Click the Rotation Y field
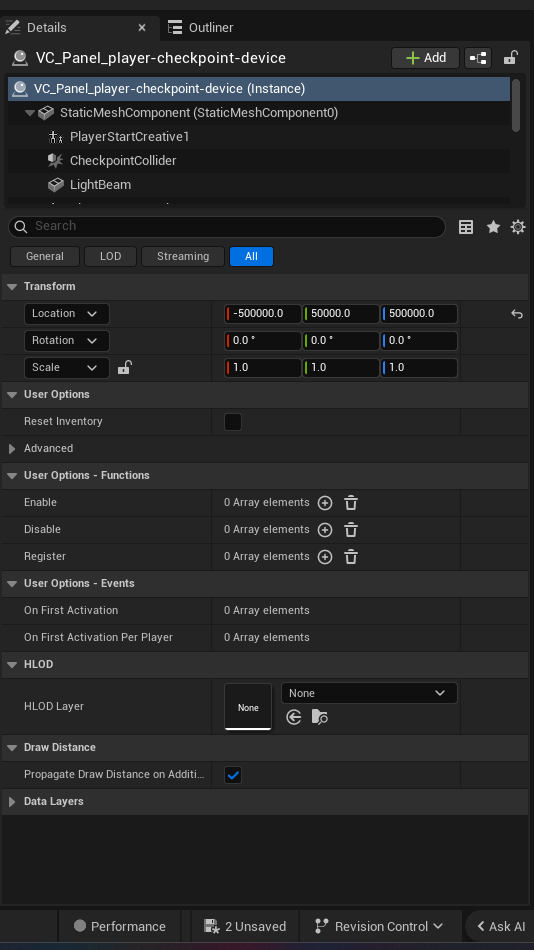This screenshot has width=534, height=950. click(x=341, y=340)
